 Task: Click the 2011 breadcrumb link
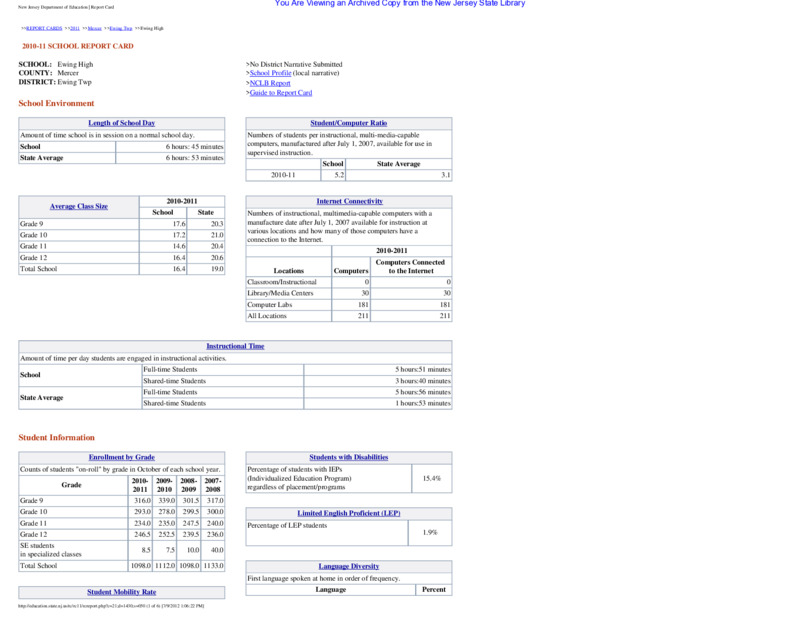point(74,29)
